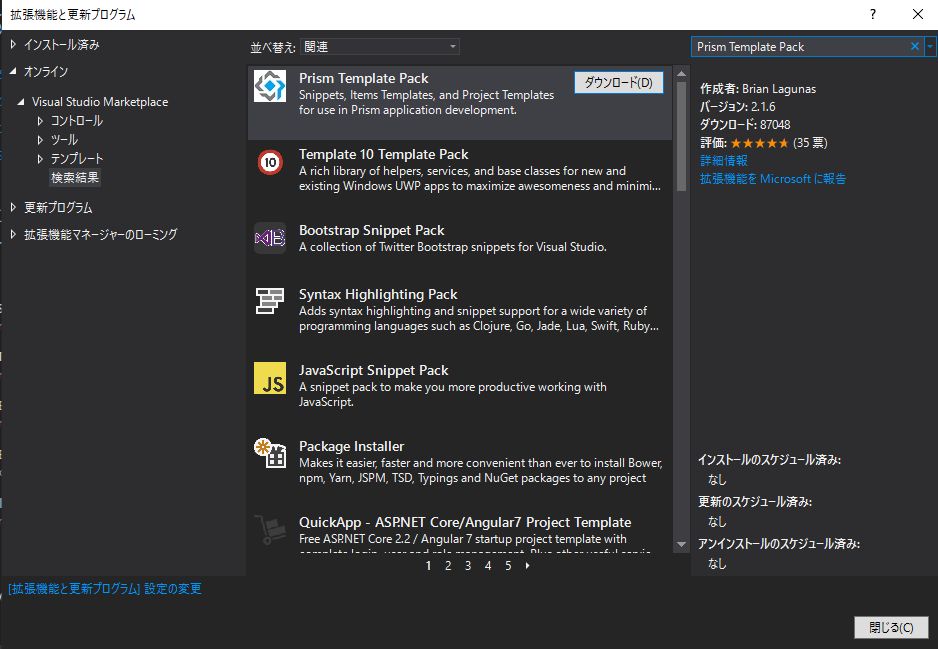Click 拡張機能を Microsoft に報告 link
Viewport: 938px width, 649px height.
pos(773,178)
